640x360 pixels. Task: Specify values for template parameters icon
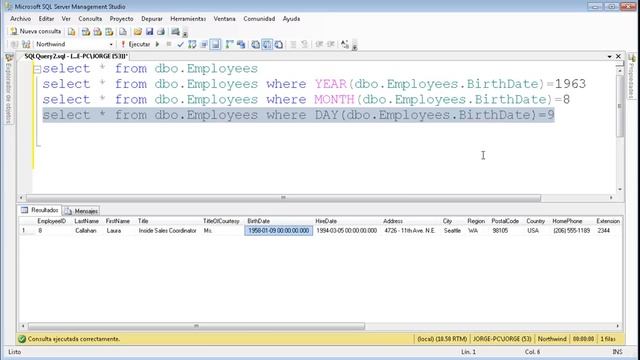[x=345, y=44]
